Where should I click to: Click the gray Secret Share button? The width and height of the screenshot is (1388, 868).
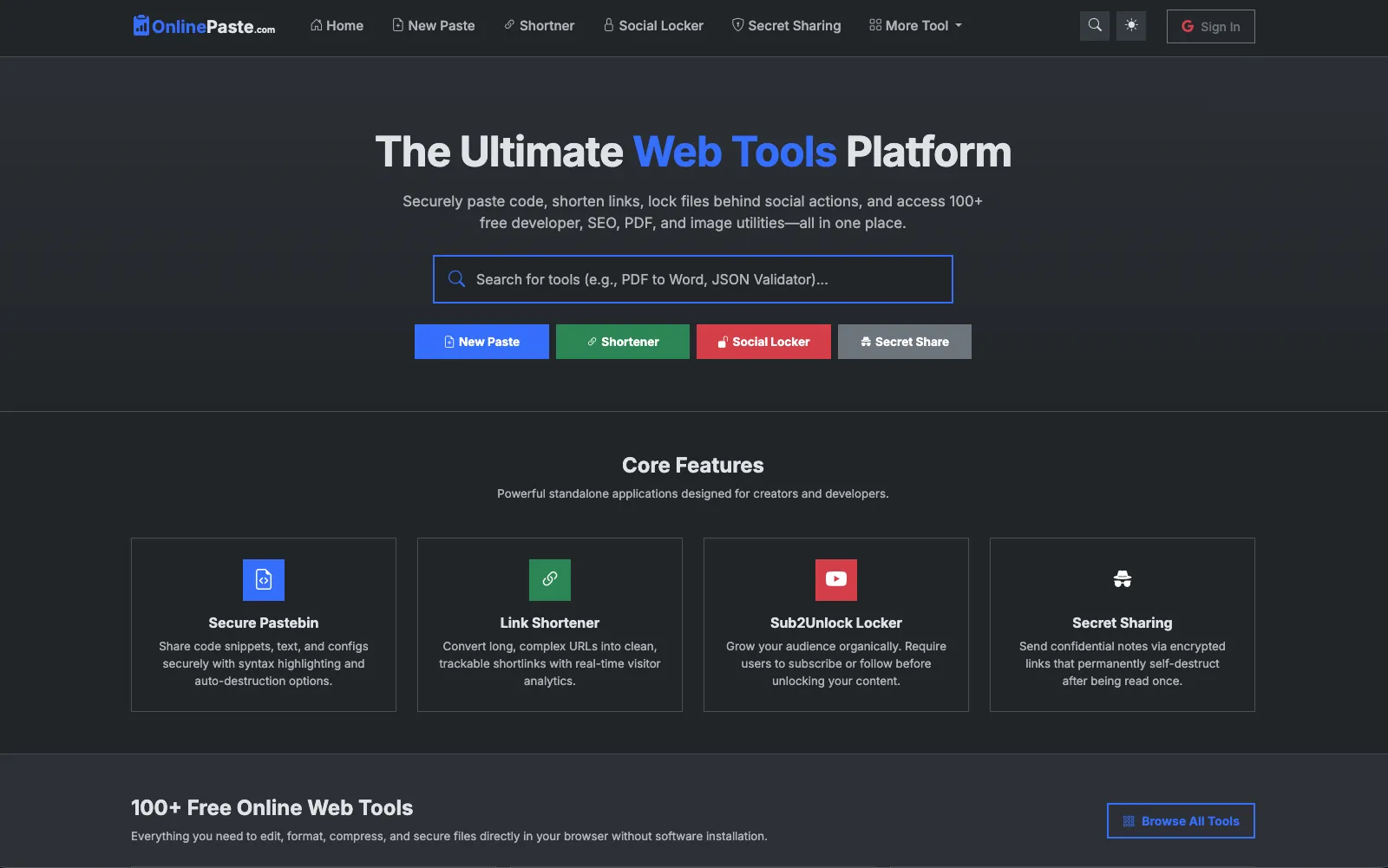905,342
